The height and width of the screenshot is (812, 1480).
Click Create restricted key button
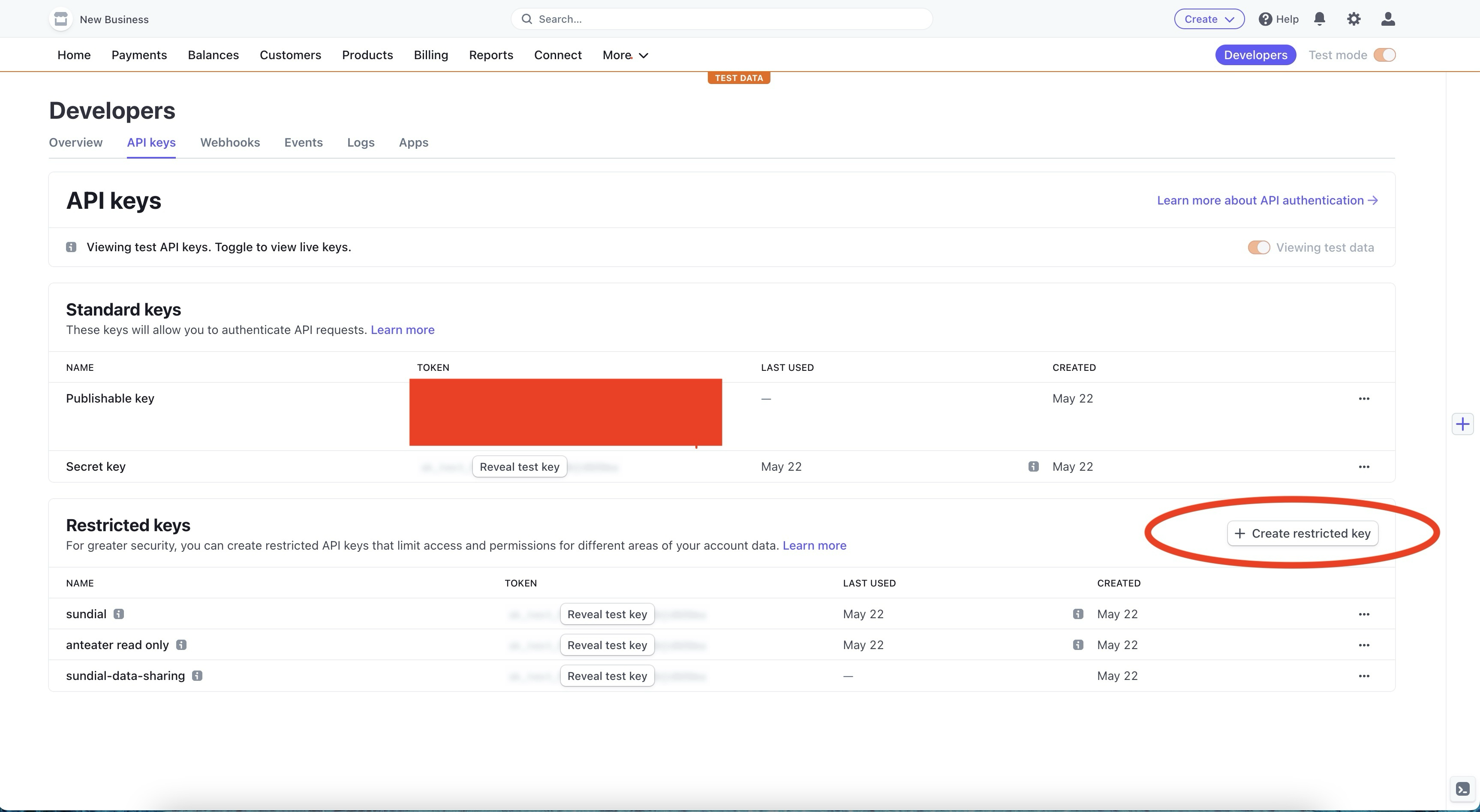tap(1302, 533)
